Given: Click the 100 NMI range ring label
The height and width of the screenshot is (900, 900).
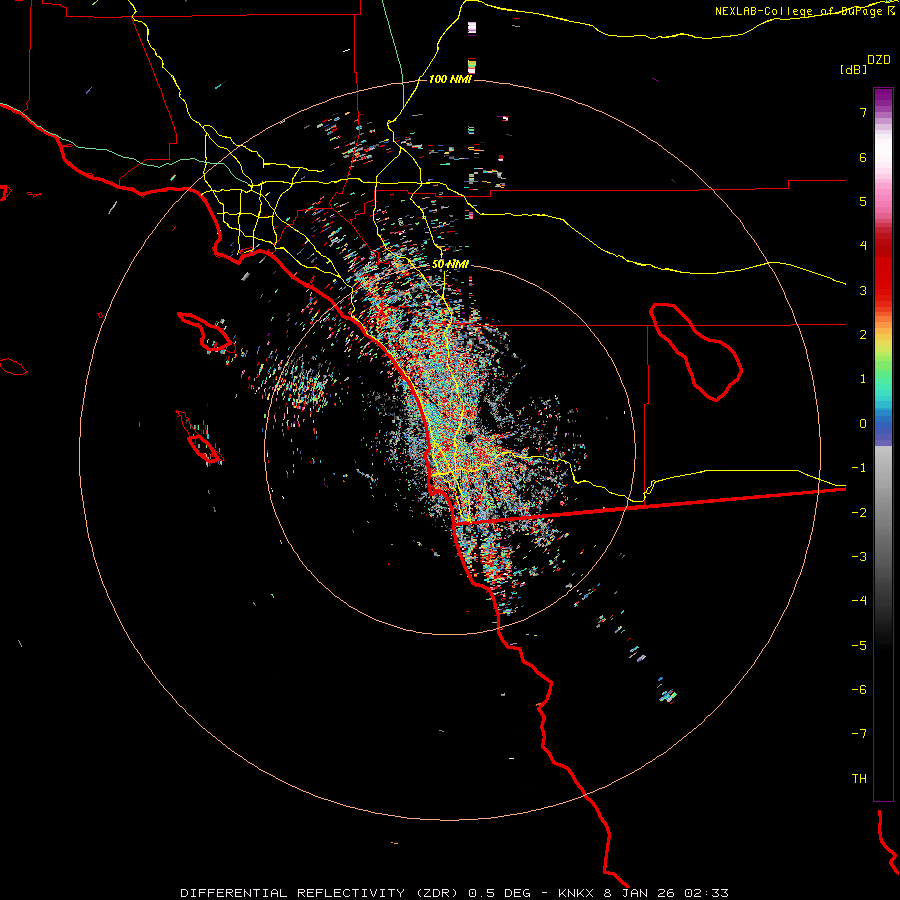Looking at the screenshot, I should tap(450, 79).
